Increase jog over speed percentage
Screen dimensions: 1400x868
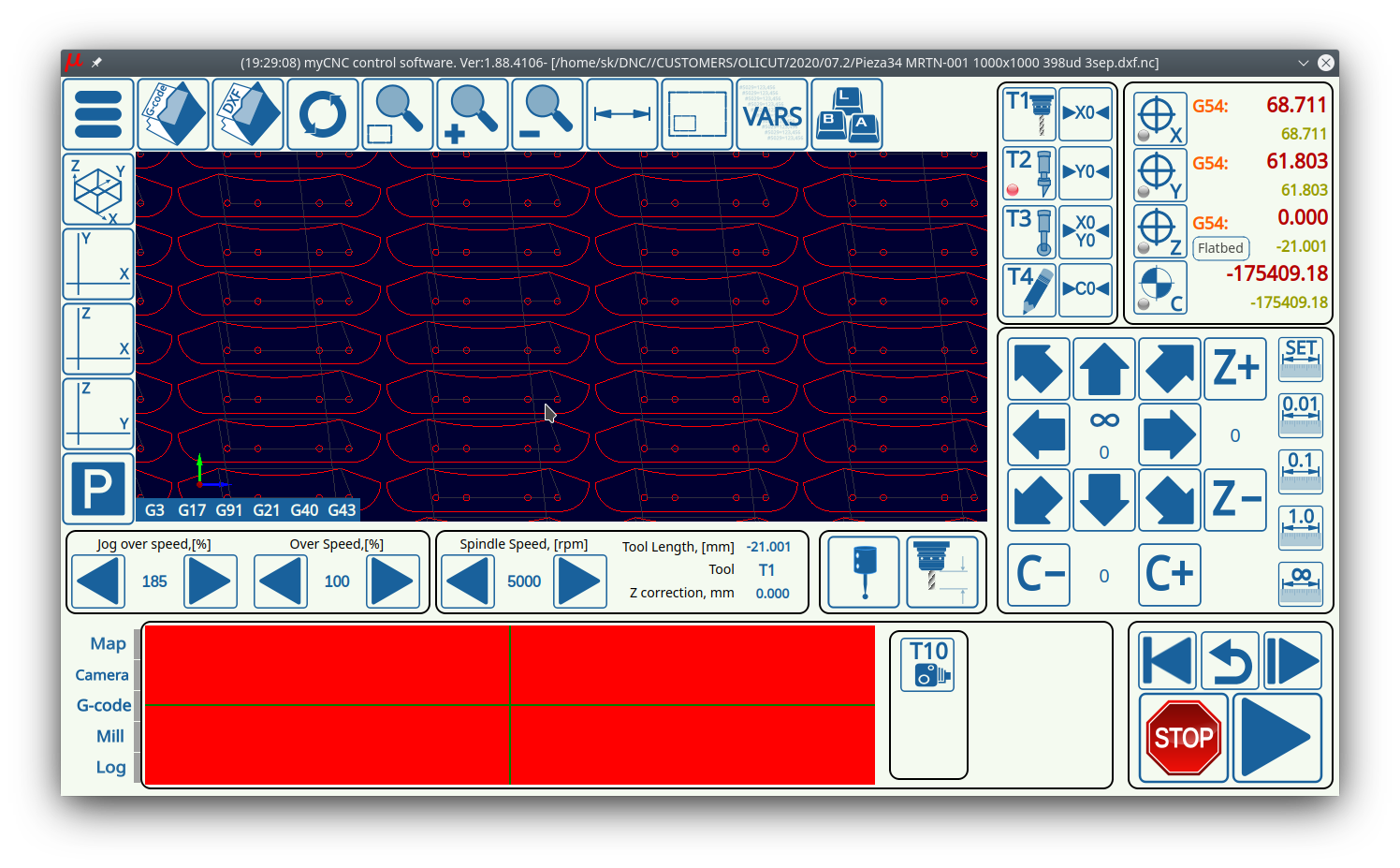coord(210,581)
